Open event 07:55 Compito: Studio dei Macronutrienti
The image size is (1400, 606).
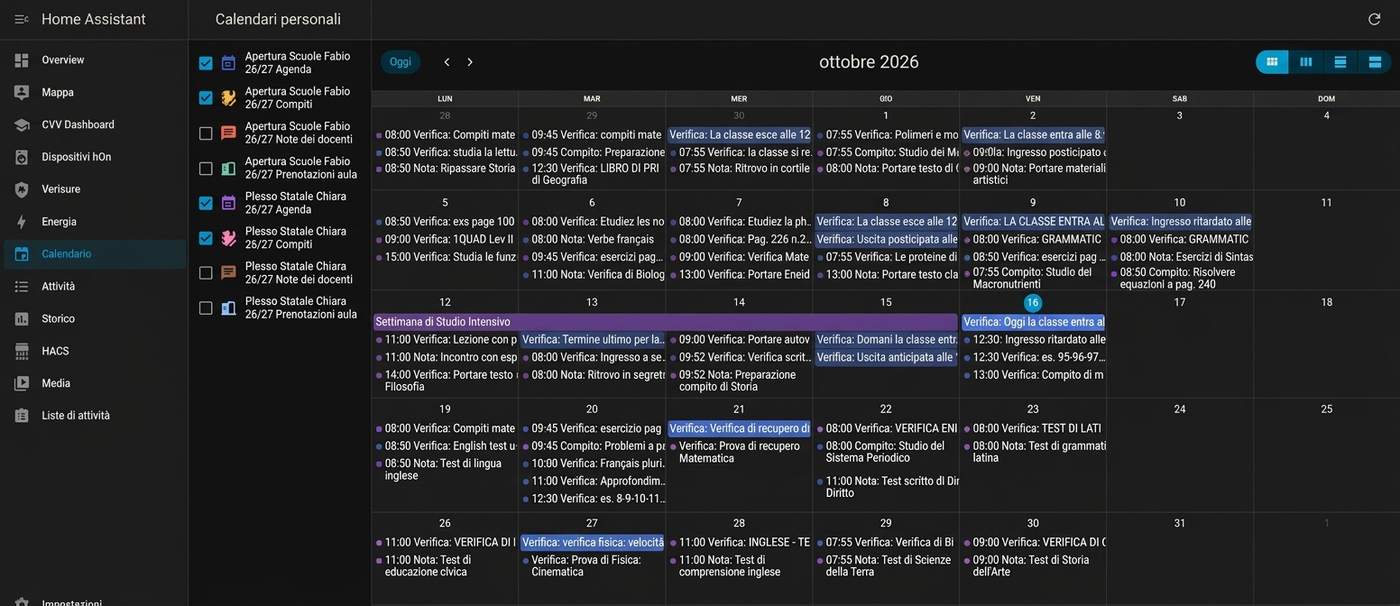coord(1033,278)
